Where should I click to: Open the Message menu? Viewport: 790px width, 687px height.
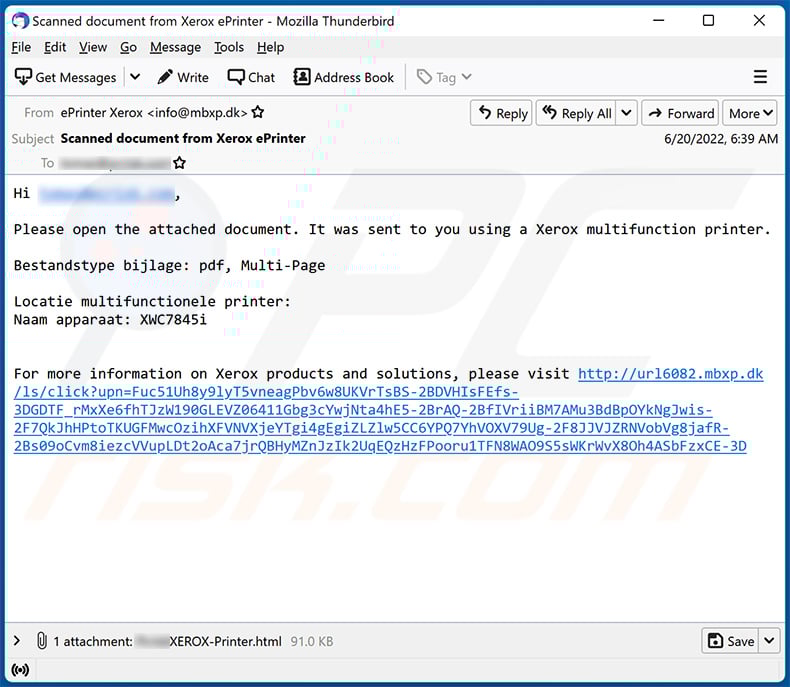(x=175, y=47)
